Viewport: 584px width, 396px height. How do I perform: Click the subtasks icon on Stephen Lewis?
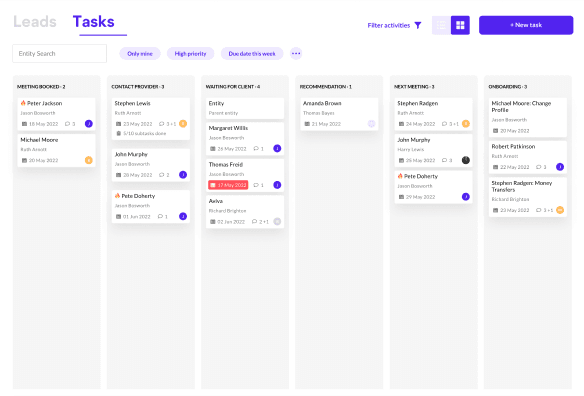(118, 133)
